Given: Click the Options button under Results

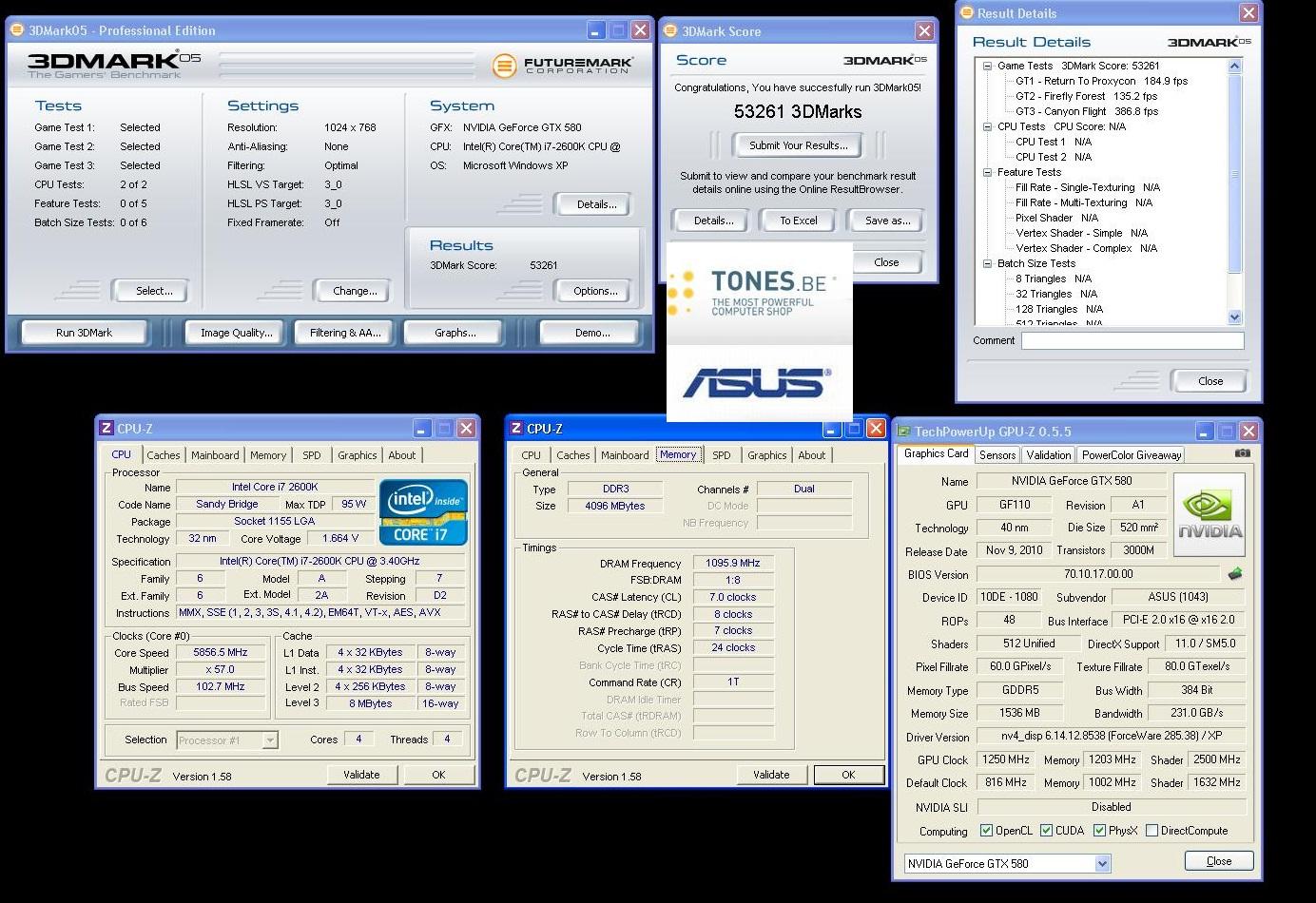Looking at the screenshot, I should click(595, 291).
